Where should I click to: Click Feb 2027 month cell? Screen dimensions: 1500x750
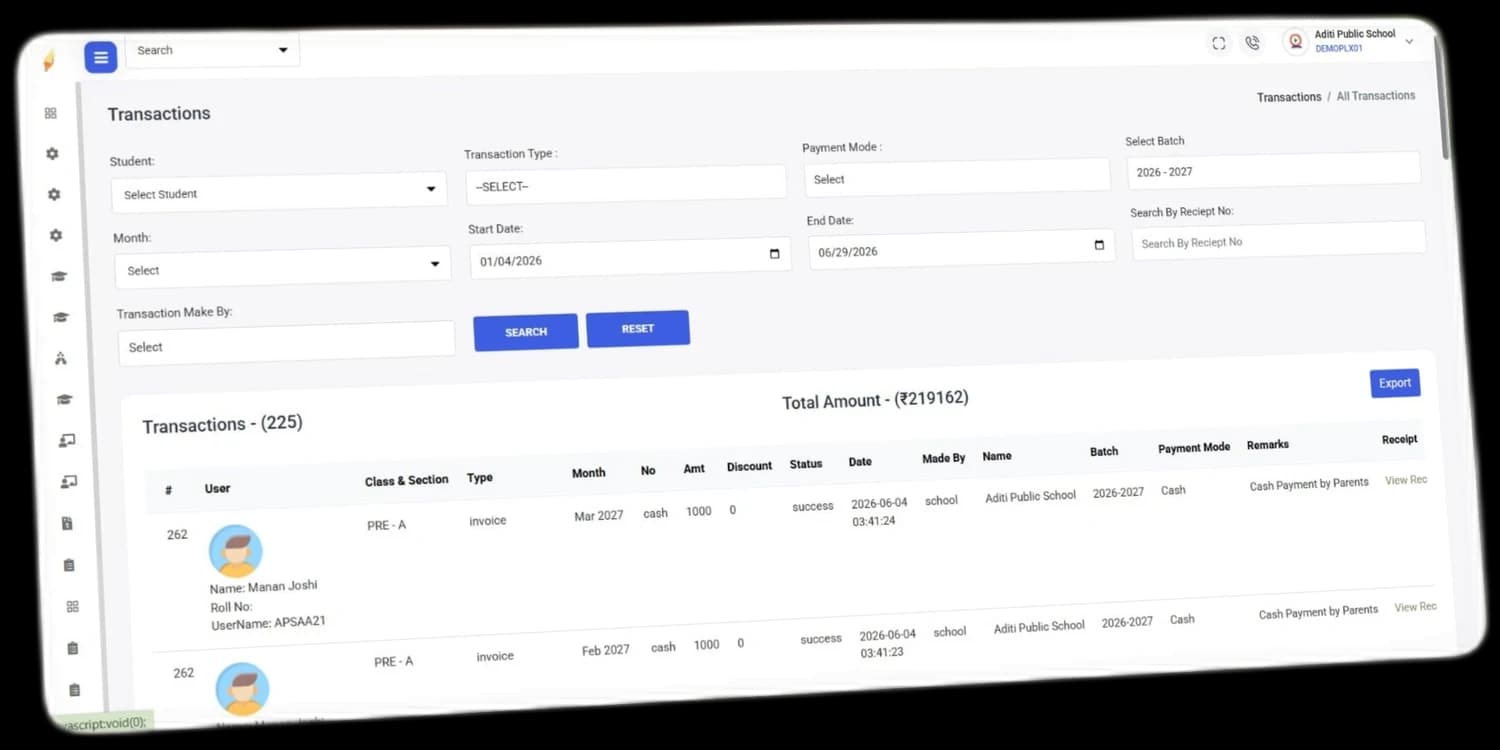pyautogui.click(x=606, y=650)
